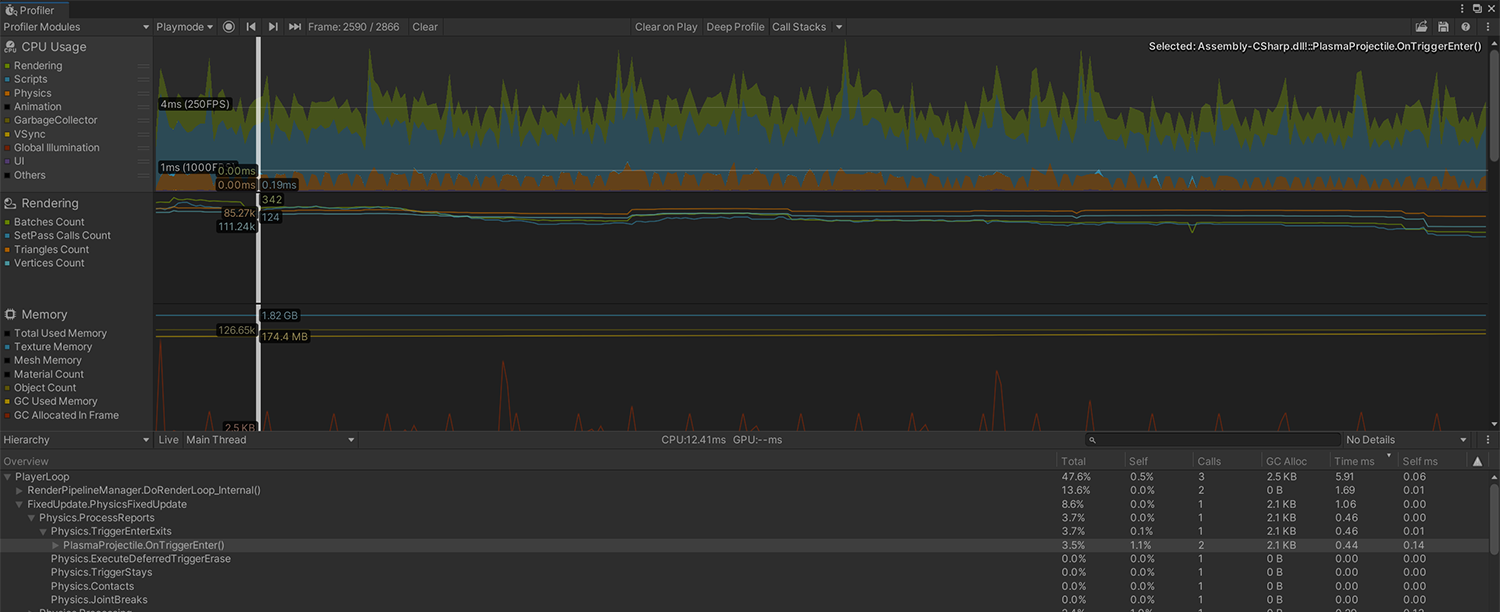Viewport: 1500px width, 612px height.
Task: Open the Profiler Modules dropdown
Action: click(76, 27)
